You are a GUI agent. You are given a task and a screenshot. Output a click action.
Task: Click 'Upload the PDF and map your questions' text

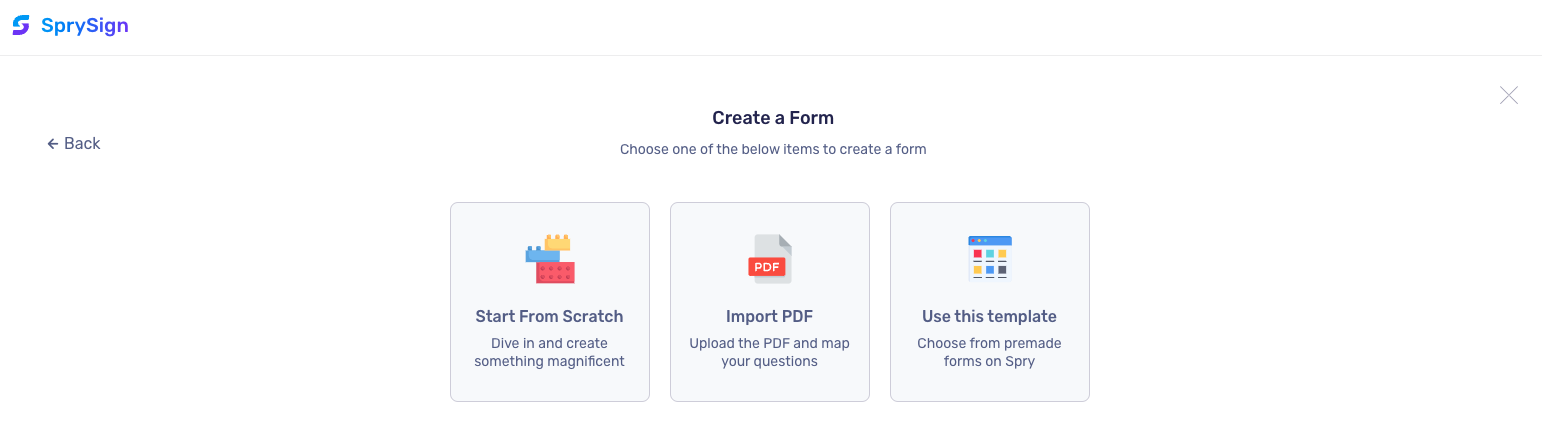click(x=770, y=352)
